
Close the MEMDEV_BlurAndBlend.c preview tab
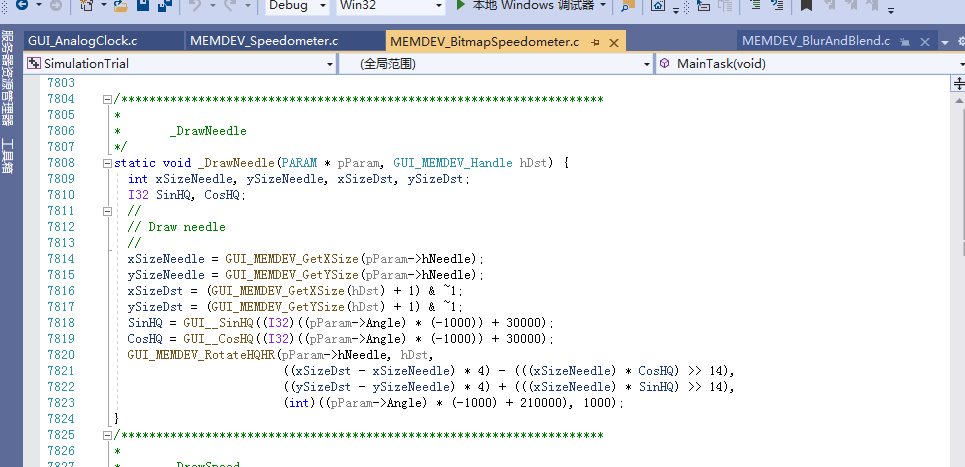924,42
